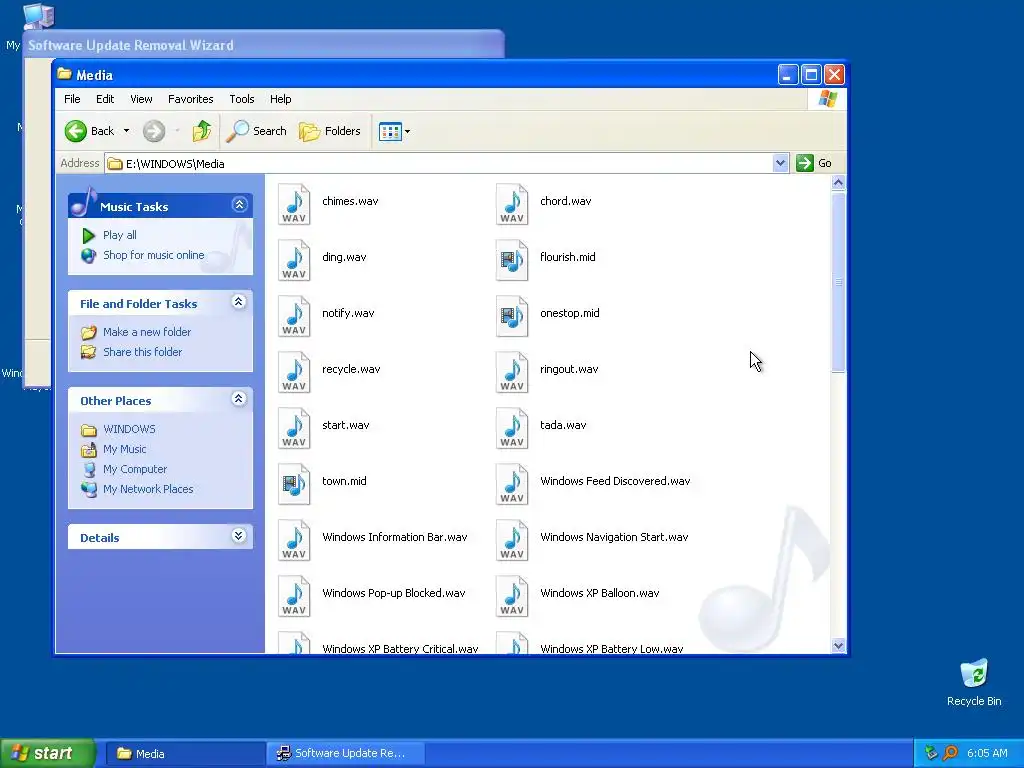
Task: Click the Search toolbar button
Action: pyautogui.click(x=257, y=131)
